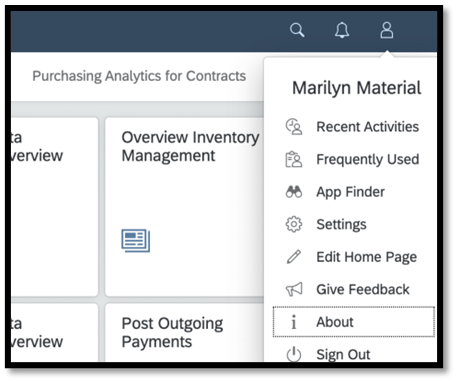The width and height of the screenshot is (456, 381).
Task: Open notifications bell icon
Action: 342,30
